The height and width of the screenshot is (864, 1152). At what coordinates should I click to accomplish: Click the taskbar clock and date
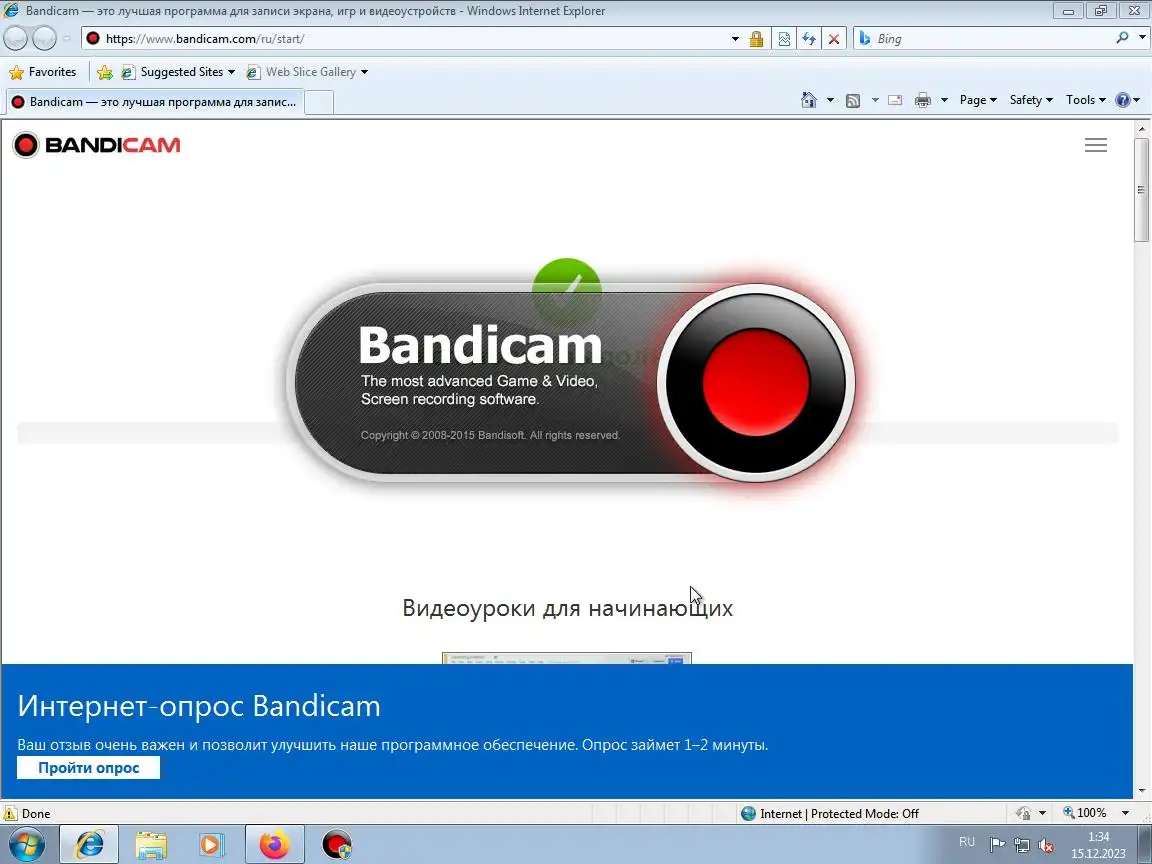tap(1098, 845)
